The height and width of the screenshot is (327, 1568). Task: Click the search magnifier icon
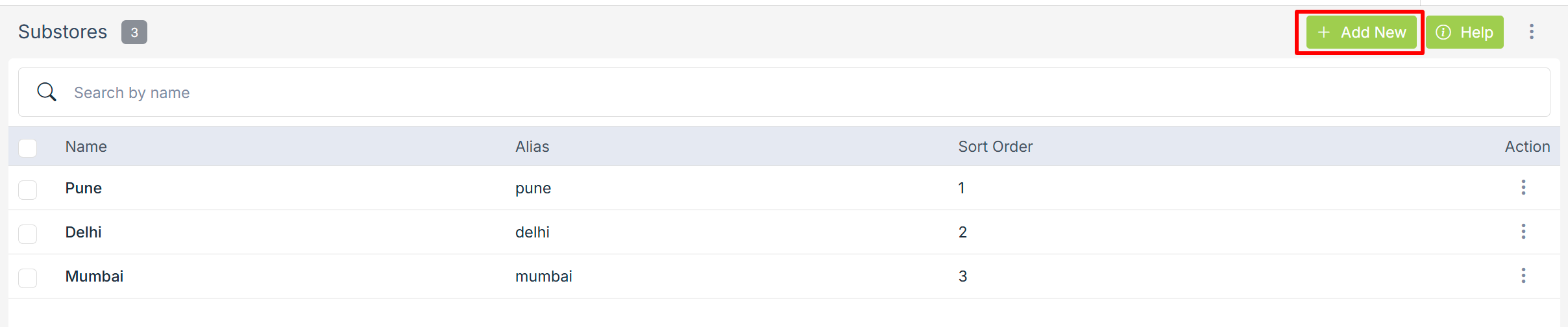47,92
